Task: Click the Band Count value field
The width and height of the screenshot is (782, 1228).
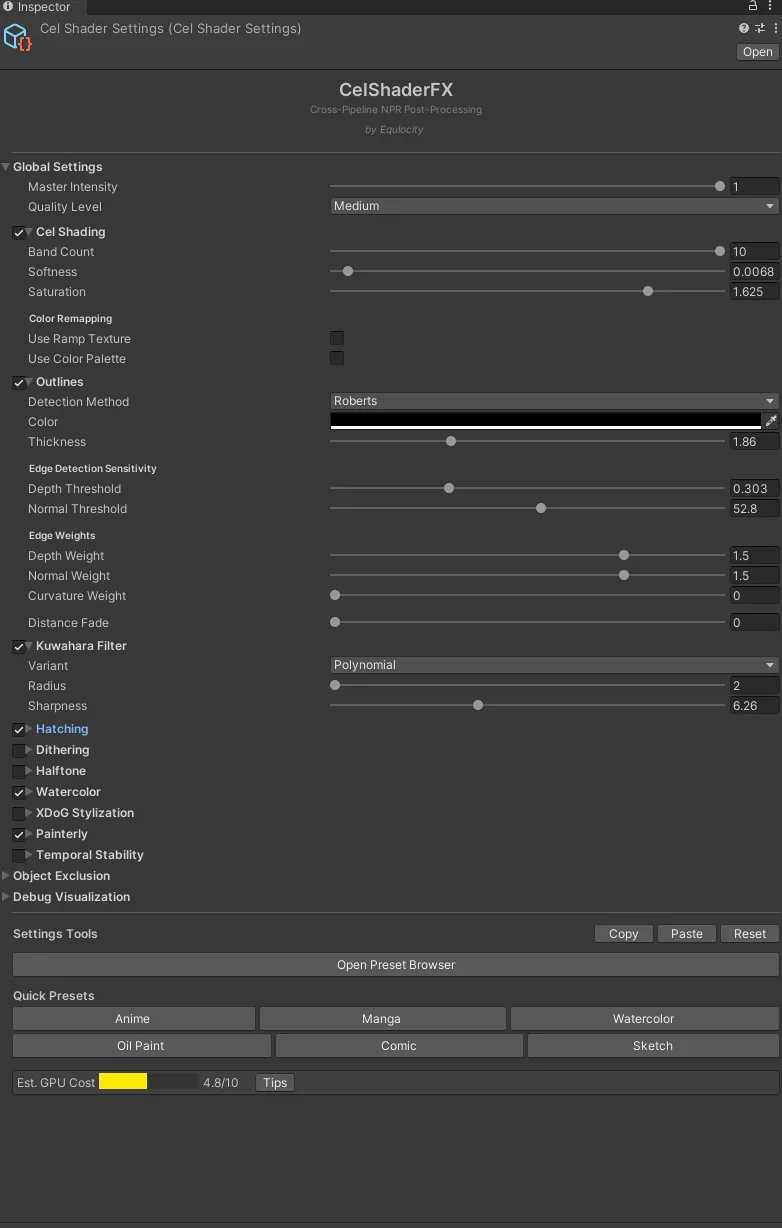Action: 754,252
